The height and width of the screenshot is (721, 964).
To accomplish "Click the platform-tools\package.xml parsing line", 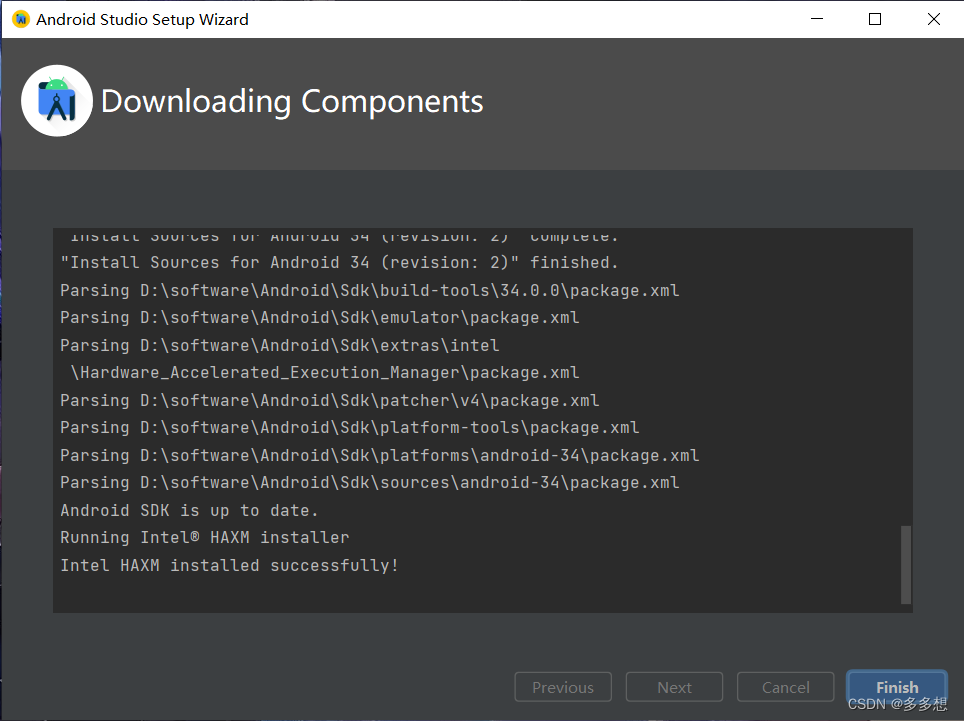I will (x=350, y=428).
